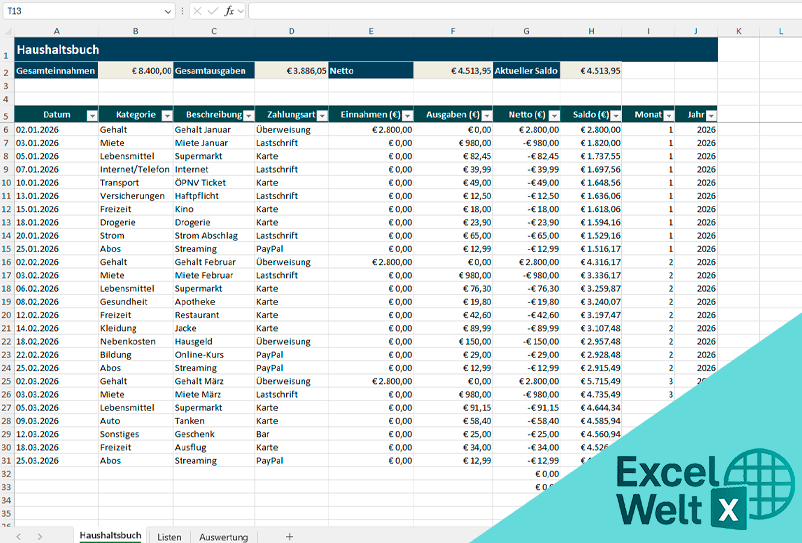Click the previous sheet navigation arrow
802x543 pixels.
pos(17,537)
